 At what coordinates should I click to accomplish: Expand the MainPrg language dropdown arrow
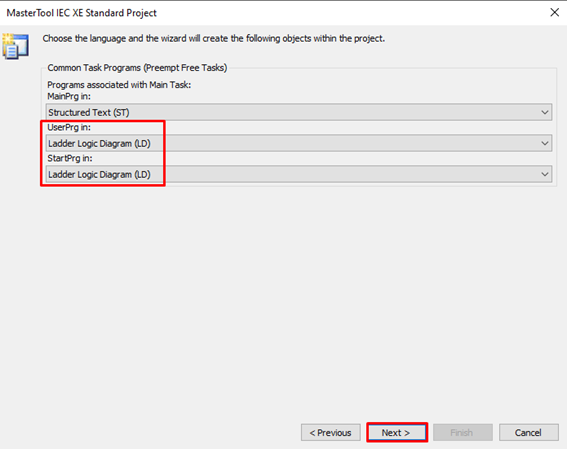(545, 112)
